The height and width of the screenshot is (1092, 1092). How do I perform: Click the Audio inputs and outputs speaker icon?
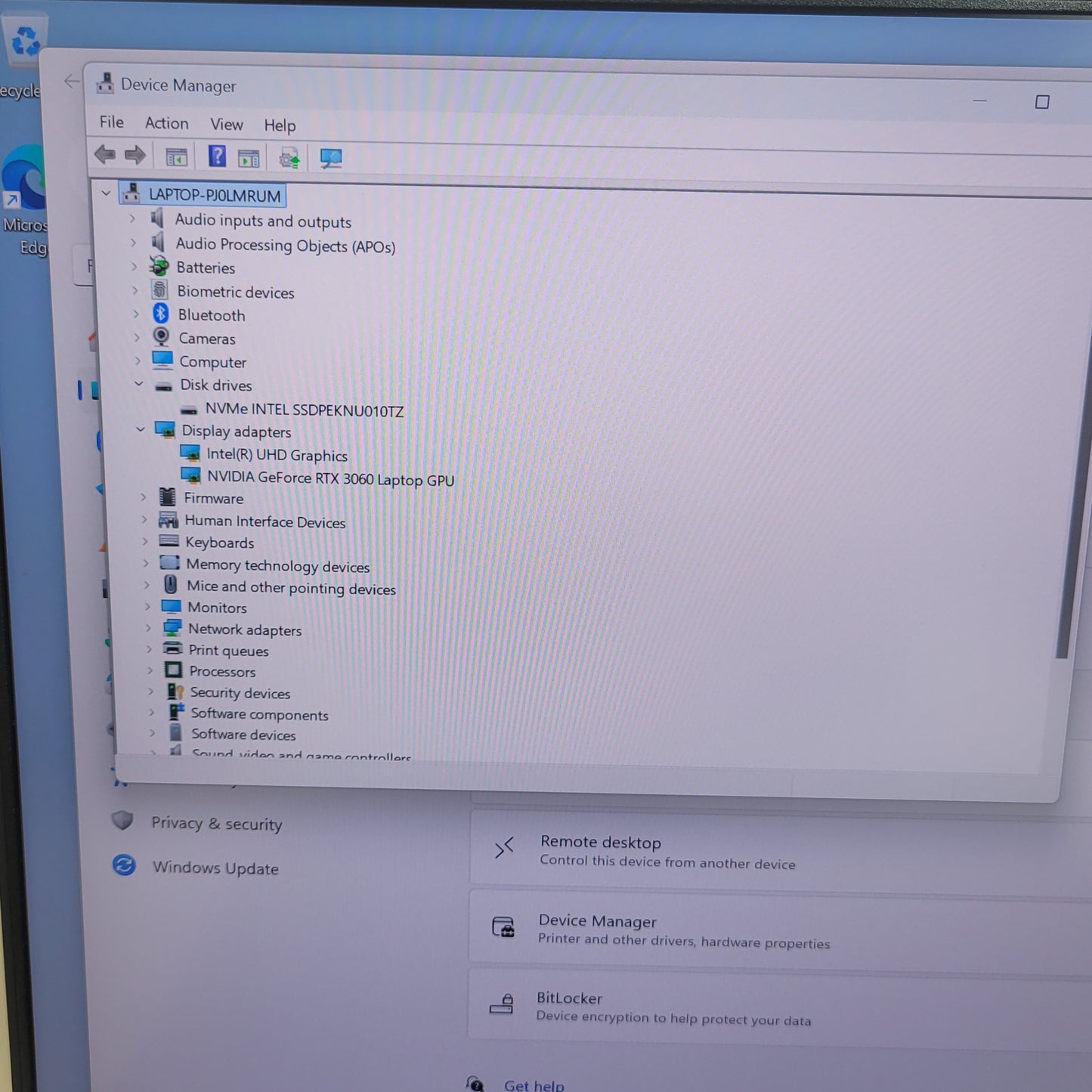tap(157, 218)
